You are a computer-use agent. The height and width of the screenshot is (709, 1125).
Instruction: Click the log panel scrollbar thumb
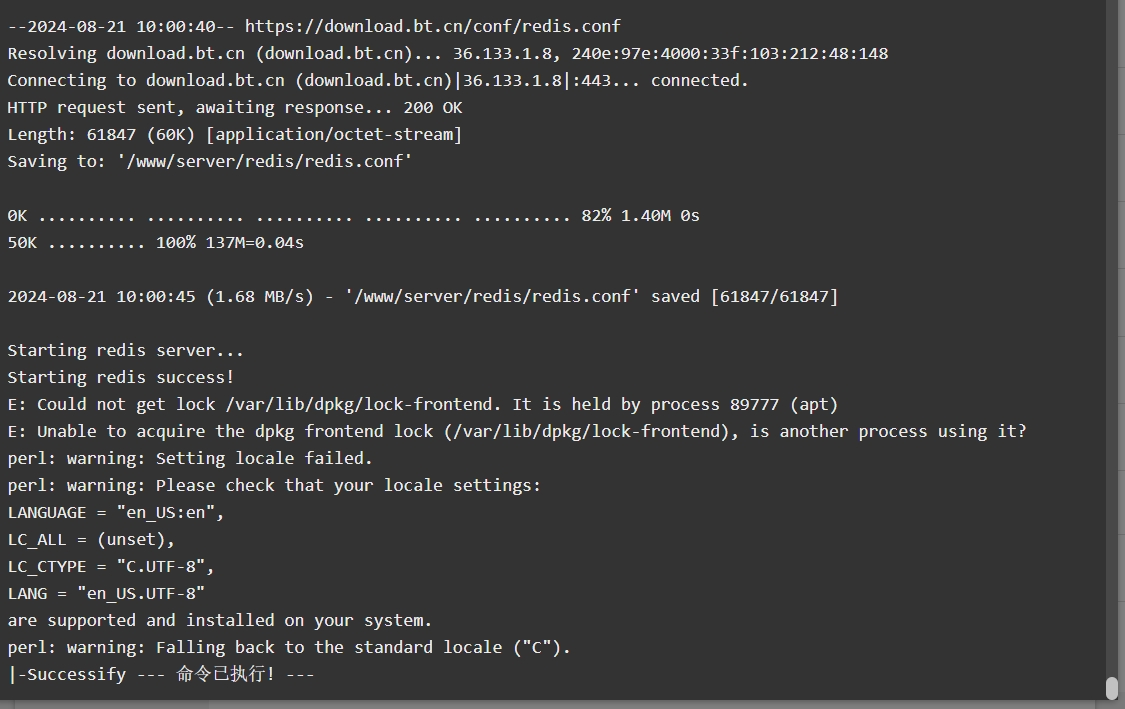[1111, 688]
